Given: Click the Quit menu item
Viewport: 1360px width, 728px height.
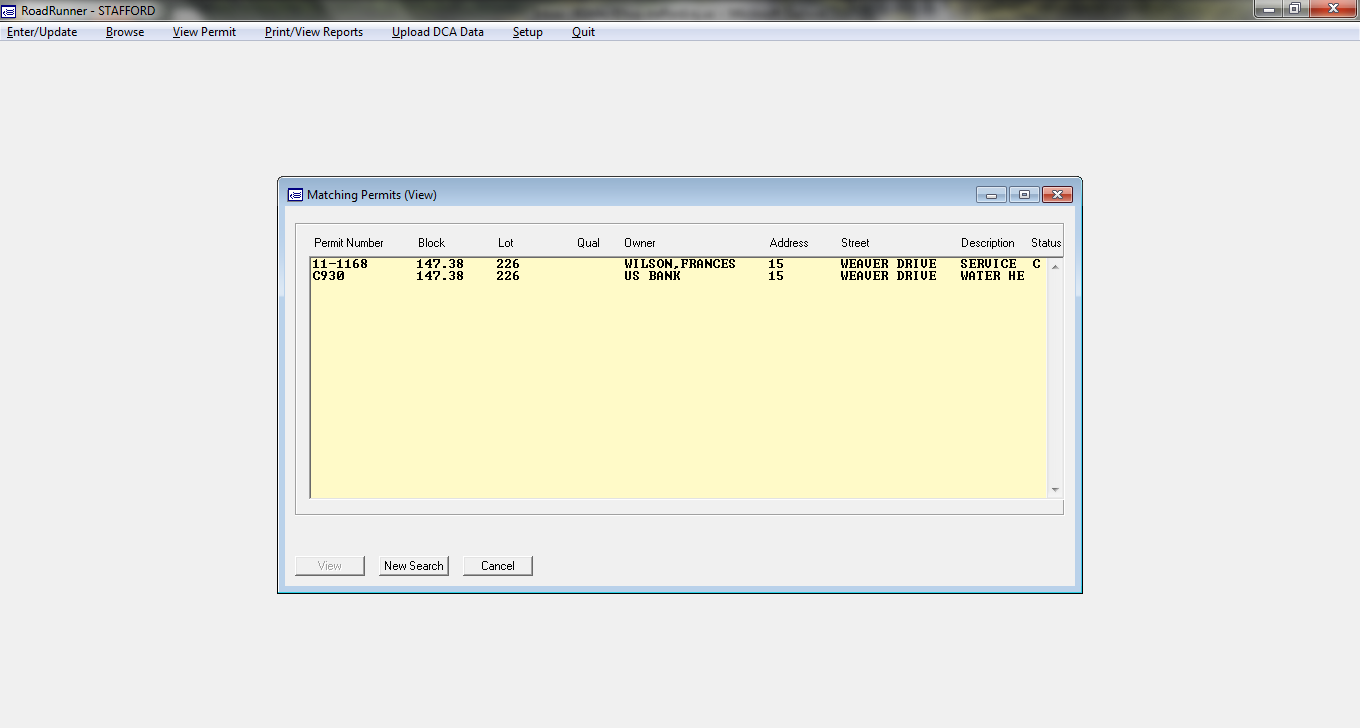Looking at the screenshot, I should [x=583, y=32].
